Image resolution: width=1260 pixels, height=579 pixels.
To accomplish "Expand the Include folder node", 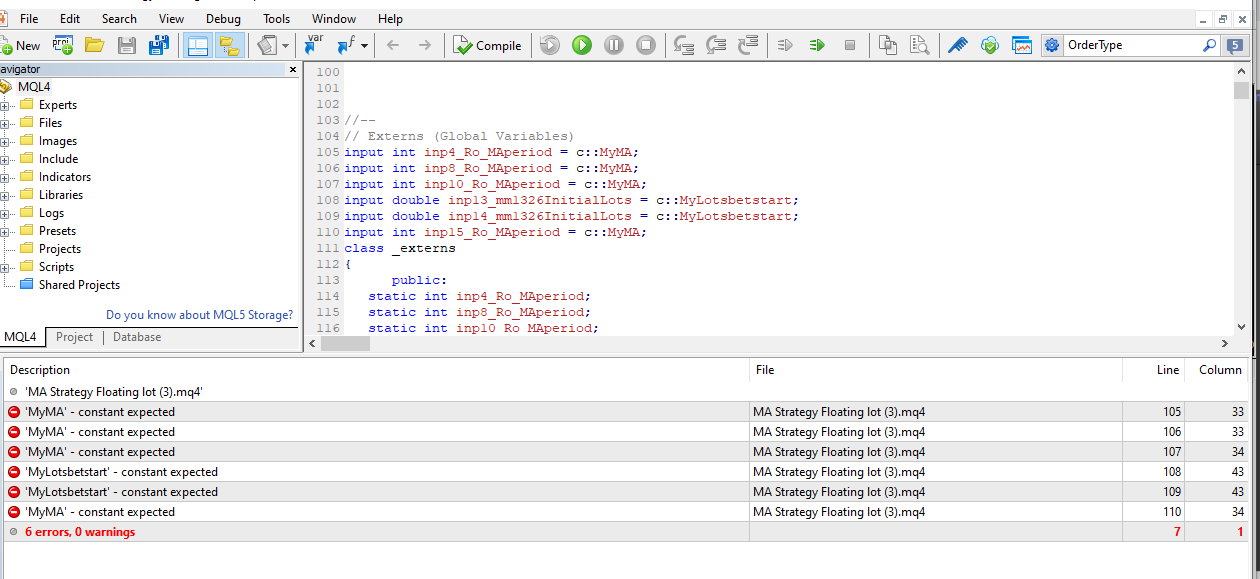I will [x=5, y=159].
